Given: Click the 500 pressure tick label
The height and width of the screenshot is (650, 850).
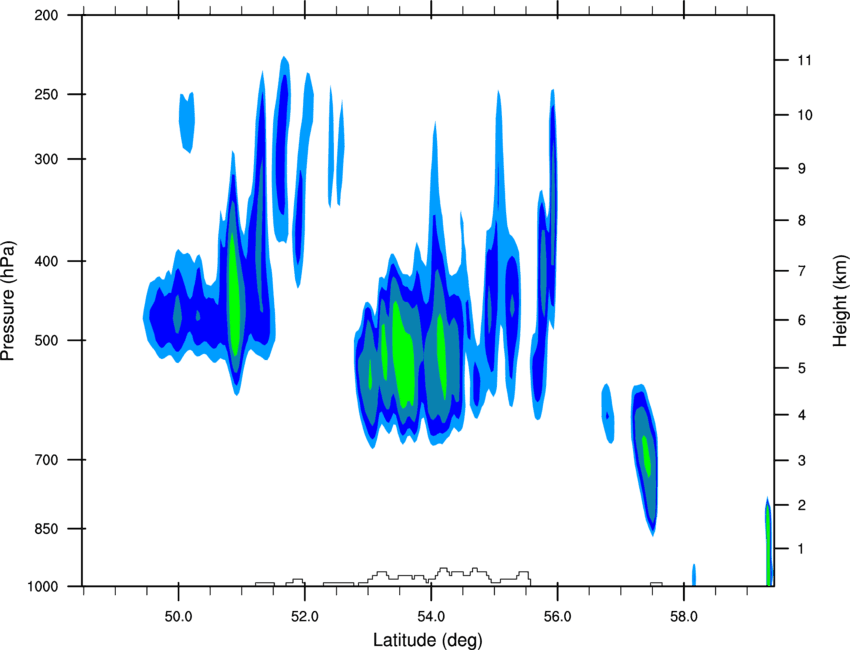Looking at the screenshot, I should point(47,340).
